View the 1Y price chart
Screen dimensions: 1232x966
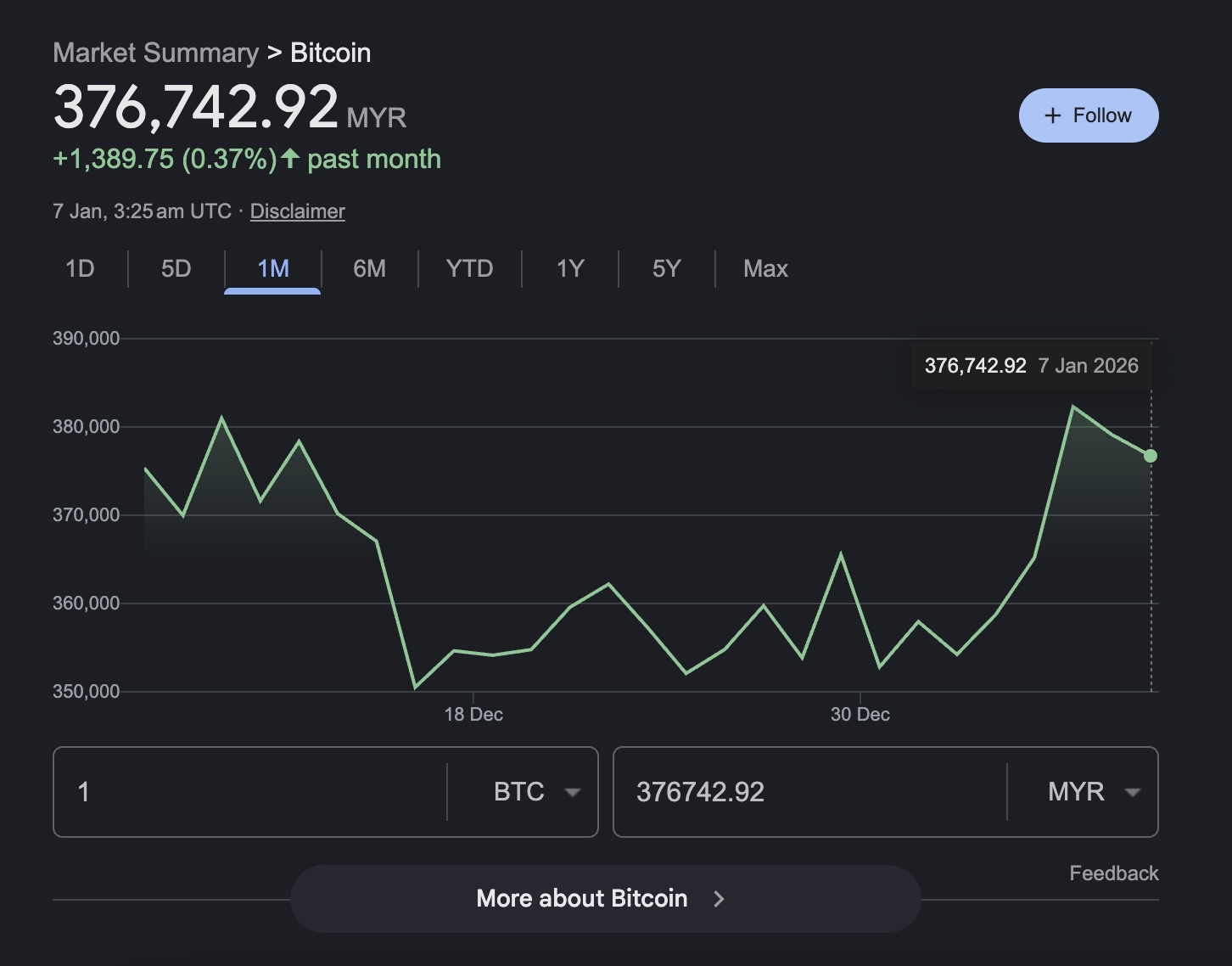click(569, 269)
